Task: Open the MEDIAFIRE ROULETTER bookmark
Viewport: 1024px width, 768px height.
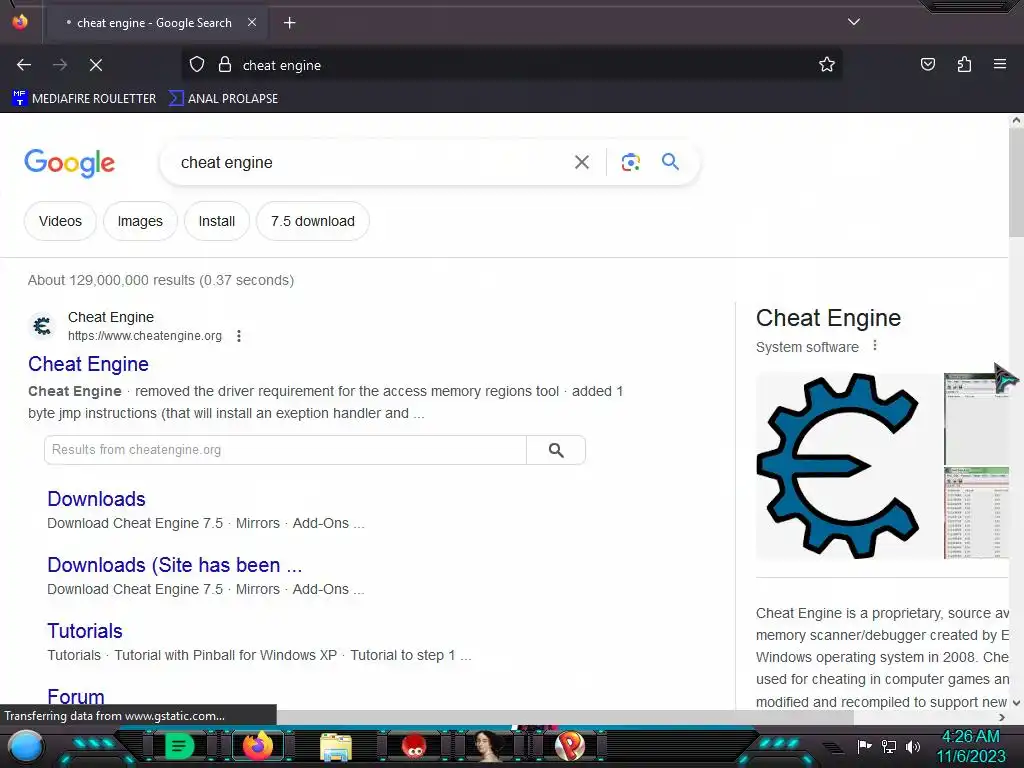Action: 84,99
